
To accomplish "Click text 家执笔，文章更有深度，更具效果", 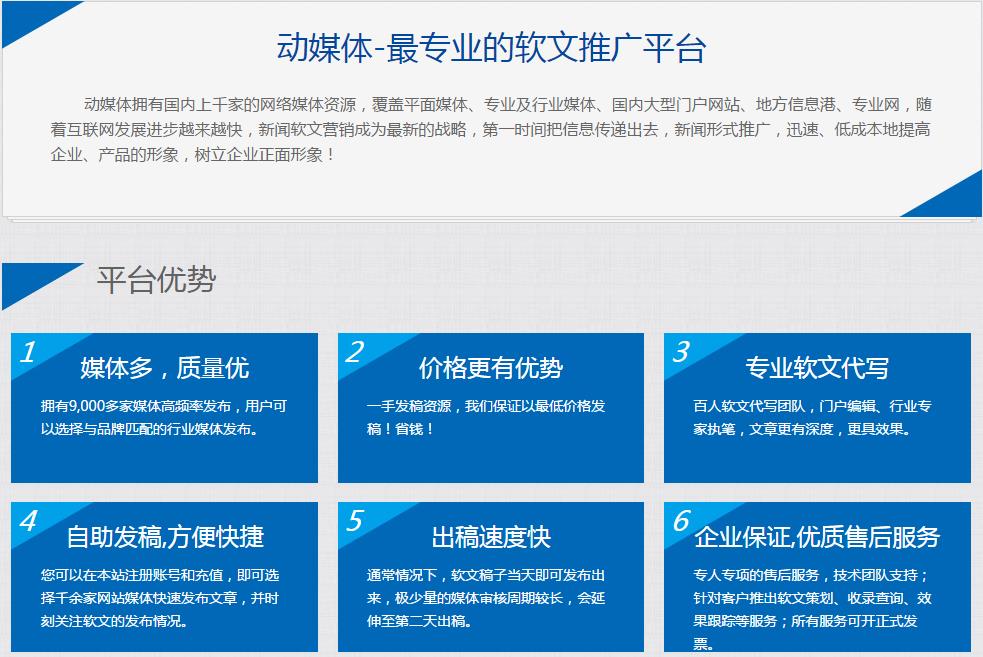I will tap(799, 429).
